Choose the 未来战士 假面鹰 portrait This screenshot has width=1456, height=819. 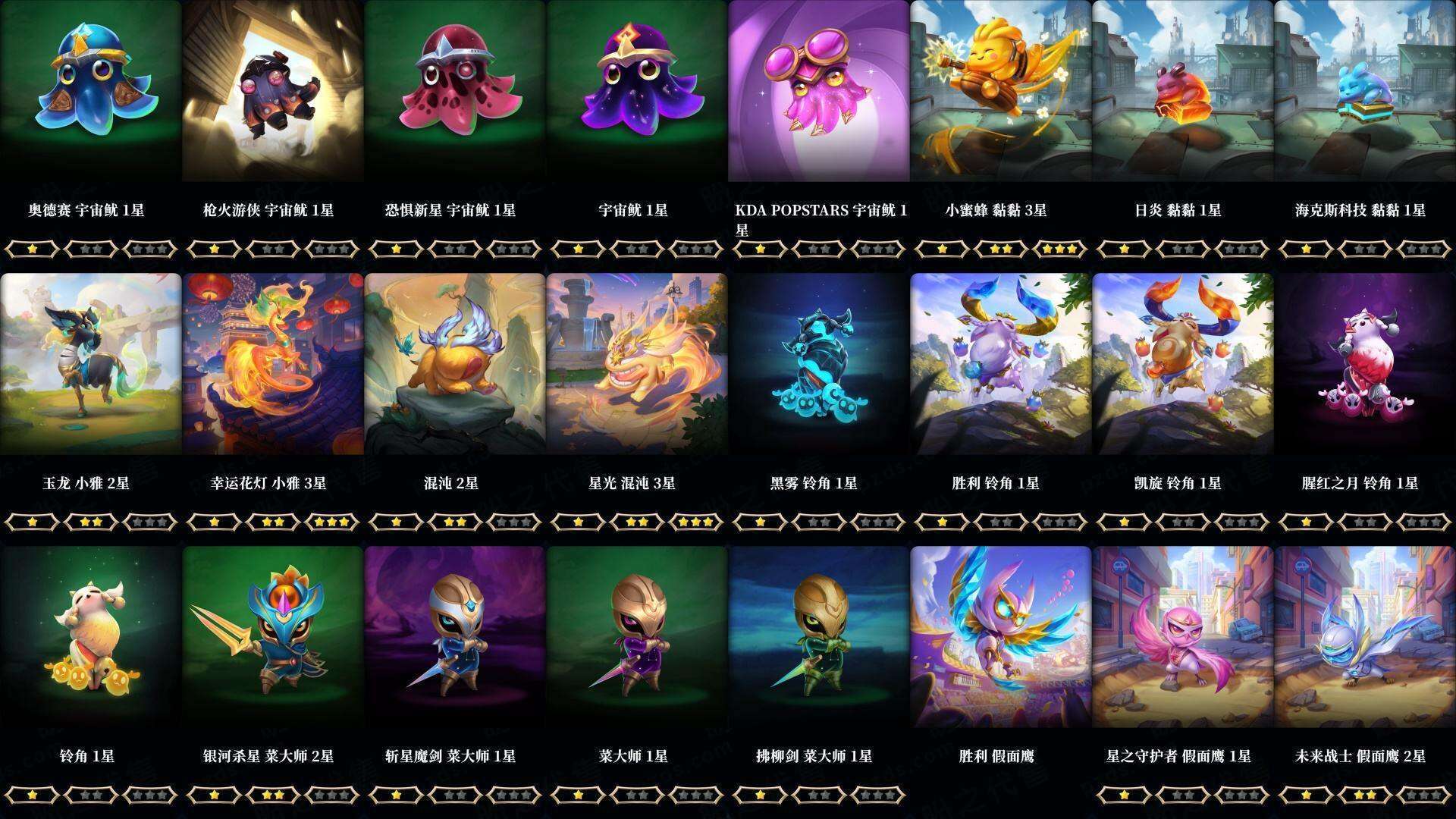point(1365,637)
